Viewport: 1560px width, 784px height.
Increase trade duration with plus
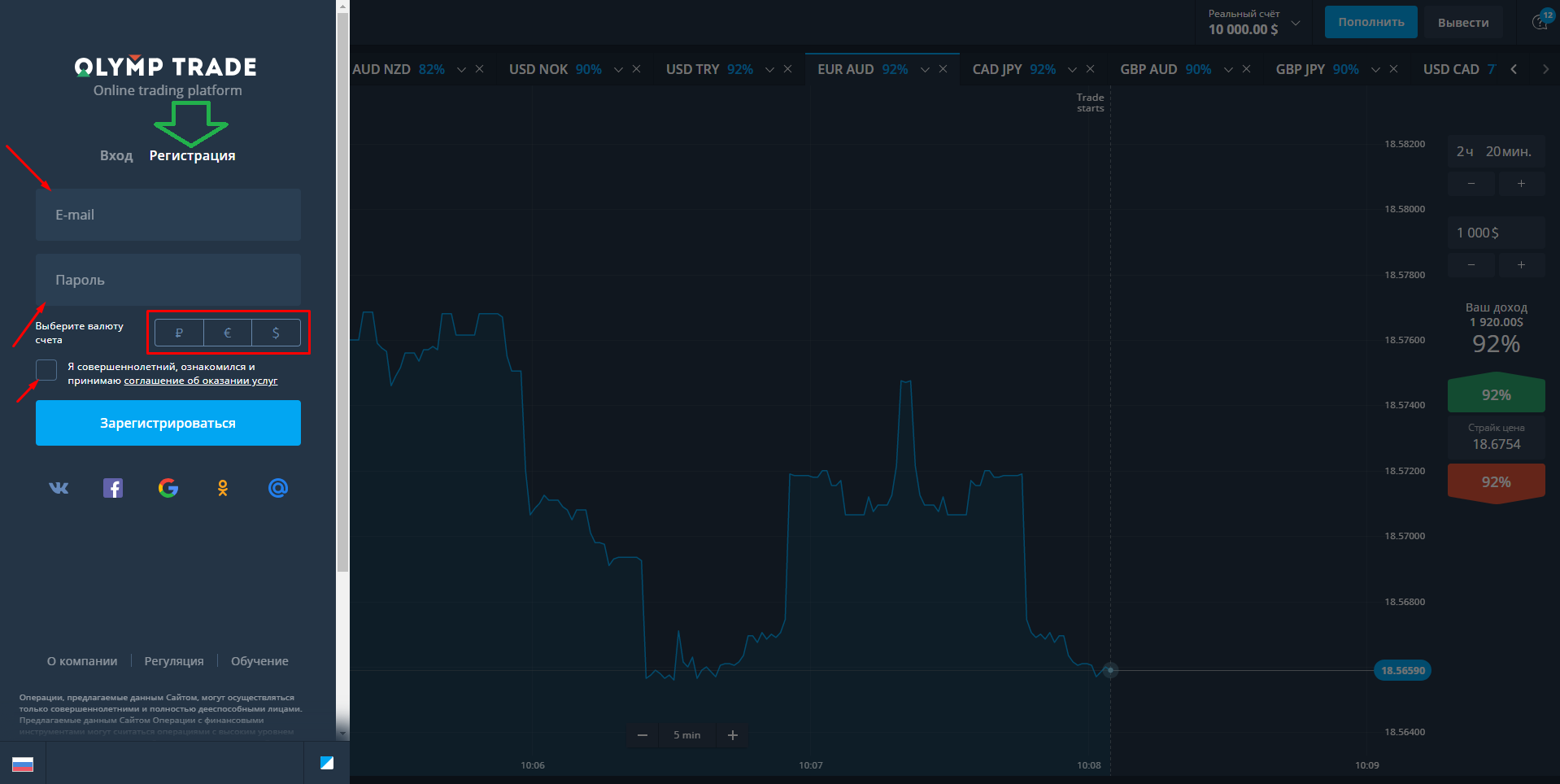pos(1521,184)
